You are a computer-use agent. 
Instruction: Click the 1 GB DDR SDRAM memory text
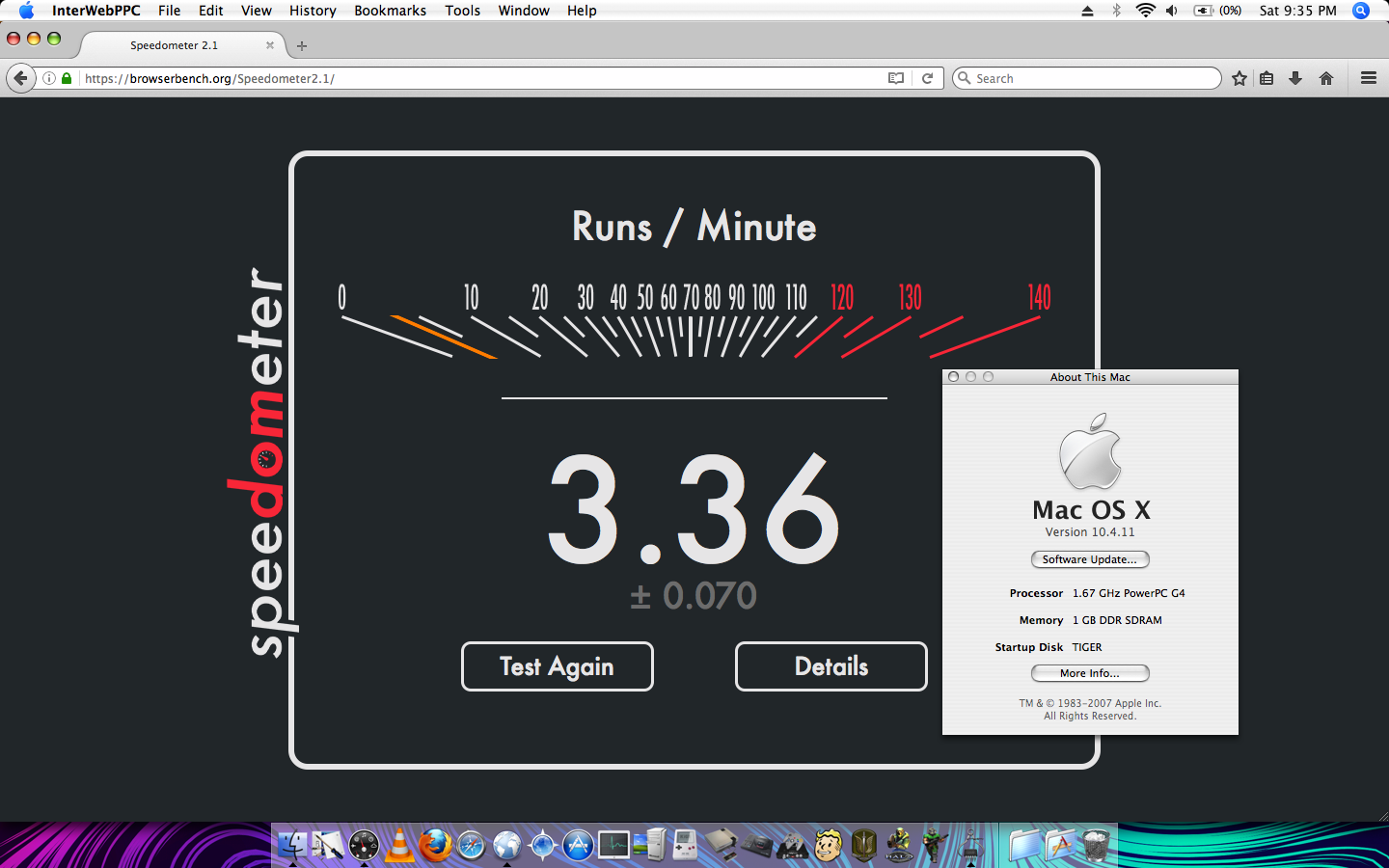1117,620
